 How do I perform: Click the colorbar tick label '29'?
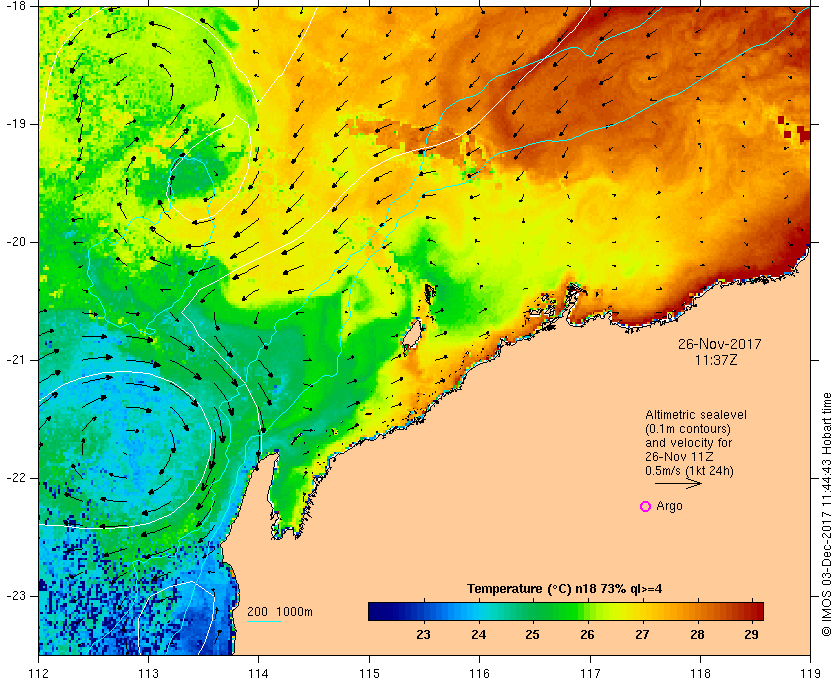tap(752, 635)
